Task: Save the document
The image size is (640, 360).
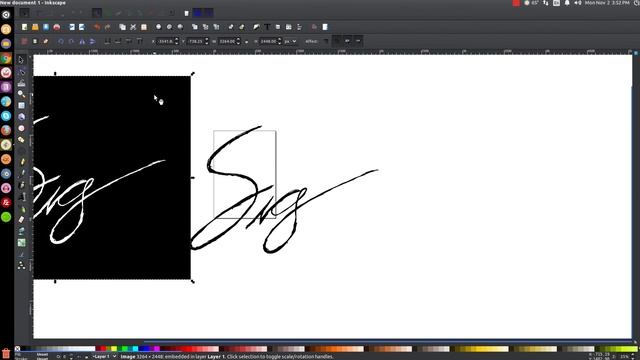Action: pyautogui.click(x=46, y=27)
